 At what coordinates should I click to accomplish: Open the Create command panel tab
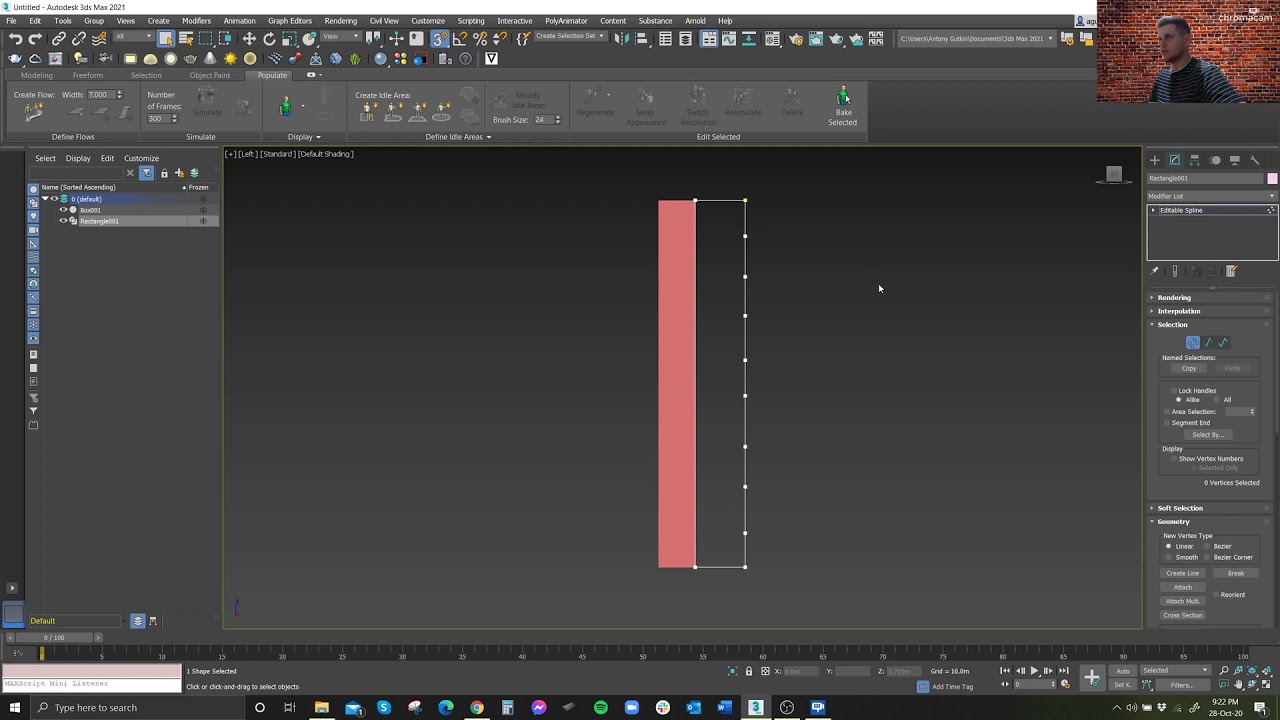[1155, 160]
